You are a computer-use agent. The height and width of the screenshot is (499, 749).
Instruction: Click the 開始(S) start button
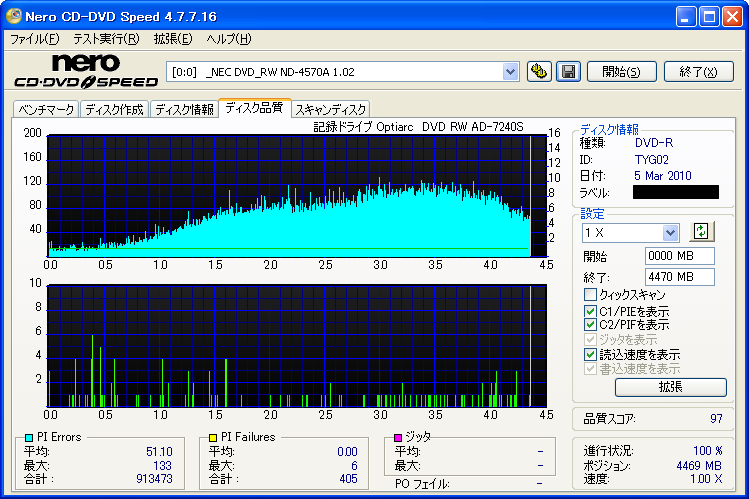(x=621, y=72)
